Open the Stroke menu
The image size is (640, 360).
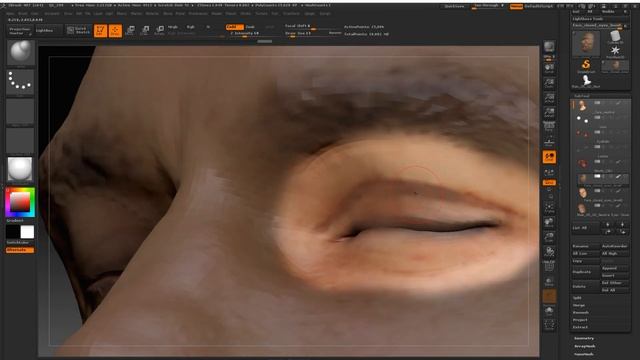pyautogui.click(x=246, y=13)
